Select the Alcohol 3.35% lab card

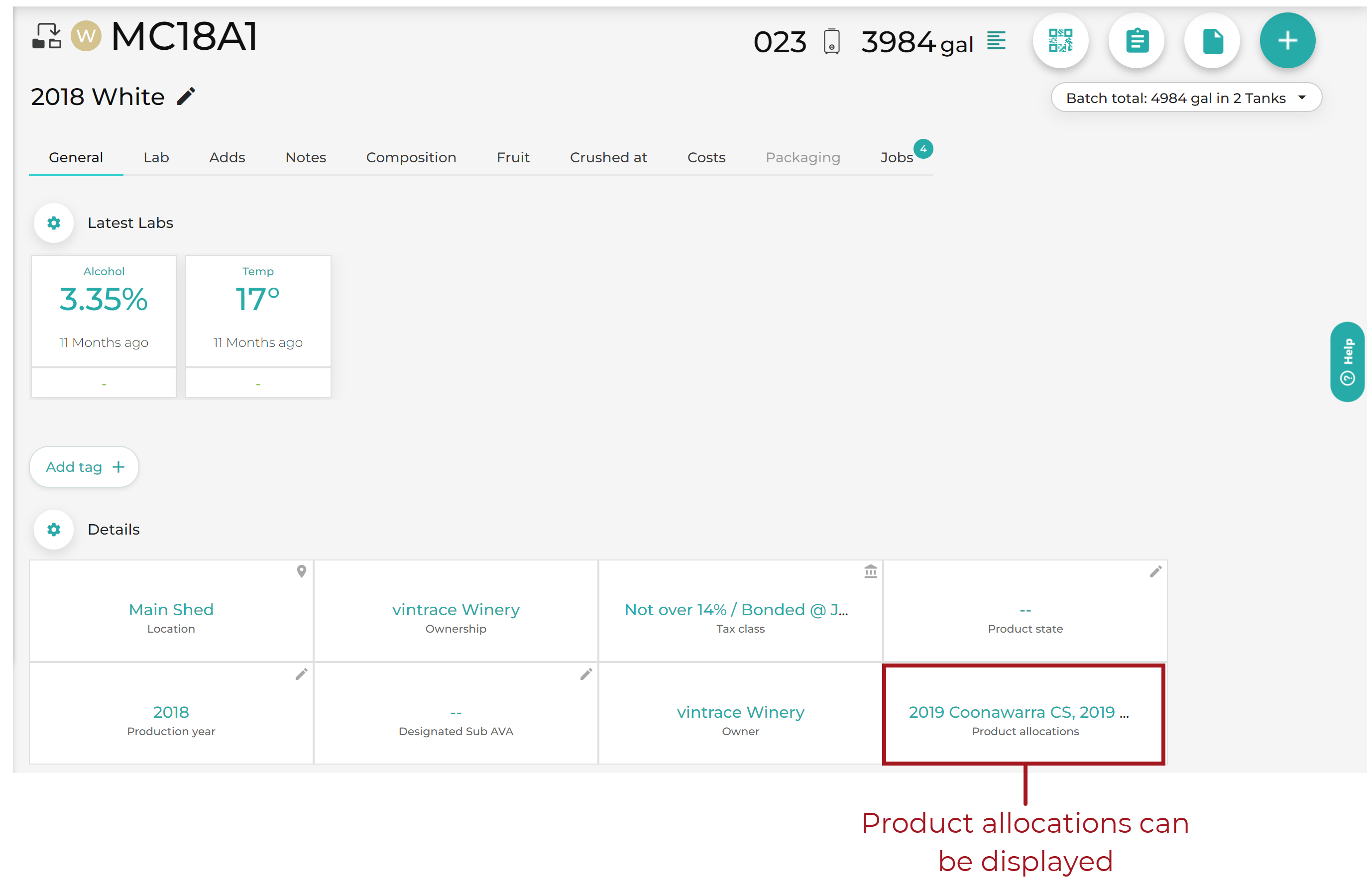click(x=104, y=311)
